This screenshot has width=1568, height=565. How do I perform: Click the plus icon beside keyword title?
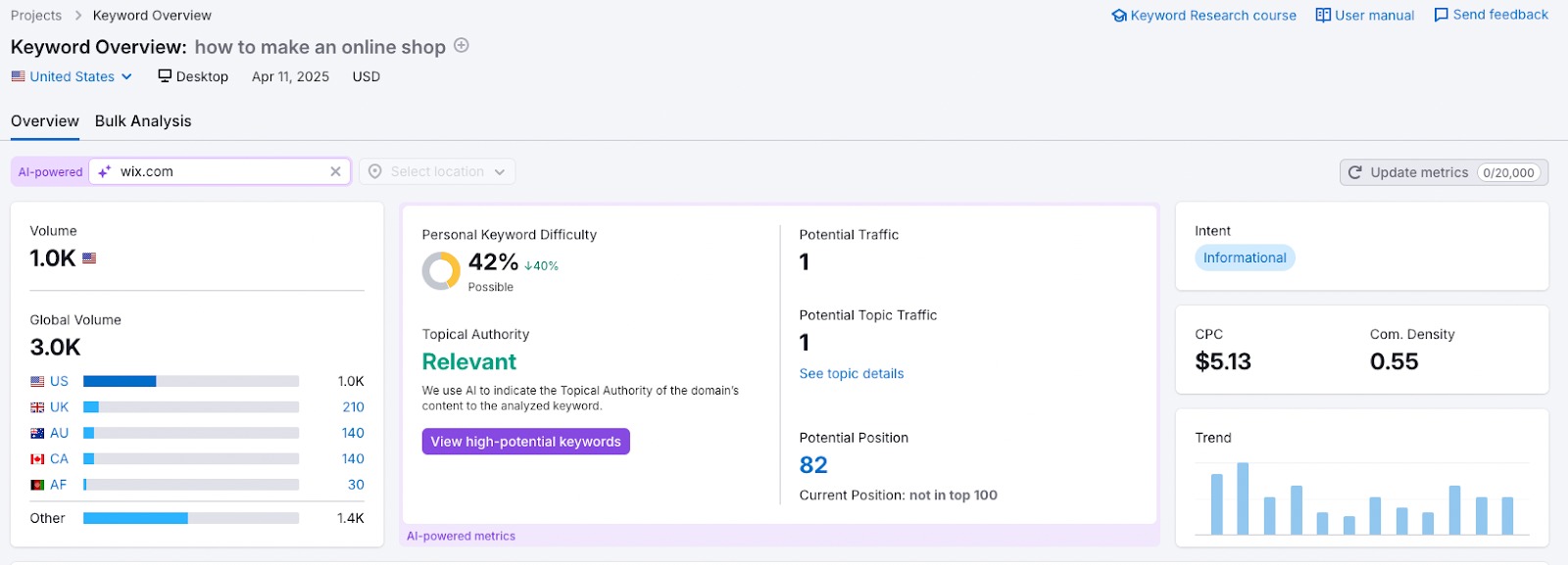click(x=462, y=46)
